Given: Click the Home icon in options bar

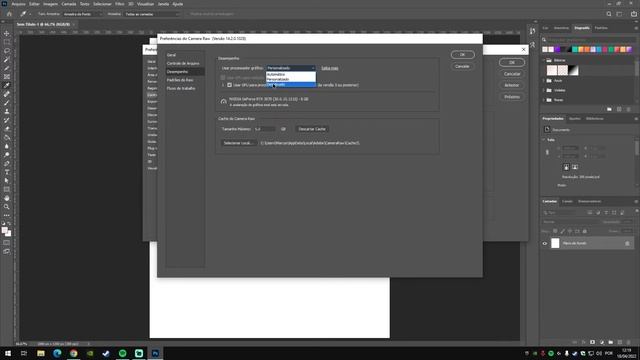Looking at the screenshot, I should 9,14.
